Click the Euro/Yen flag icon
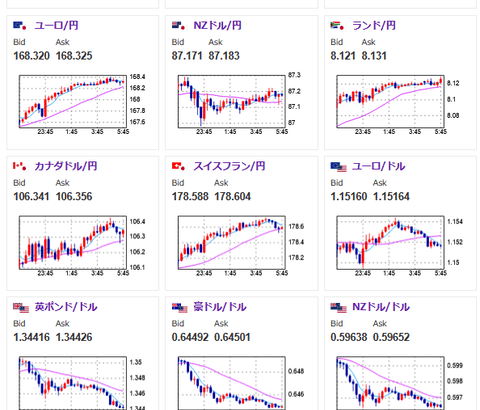Image resolution: width=480 pixels, height=410 pixels. click(20, 25)
